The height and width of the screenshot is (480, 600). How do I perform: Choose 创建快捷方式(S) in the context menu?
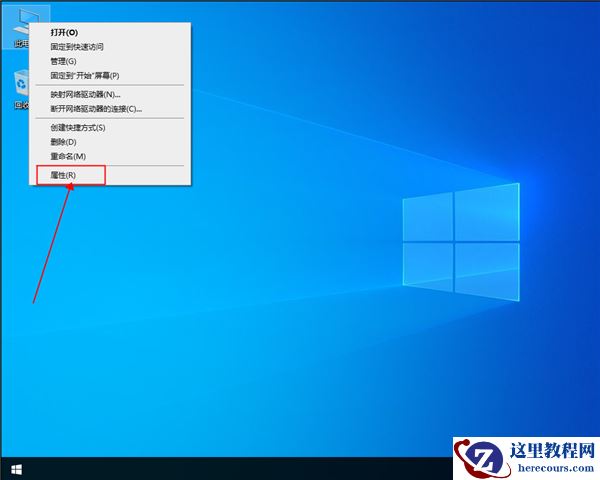pyautogui.click(x=110, y=127)
